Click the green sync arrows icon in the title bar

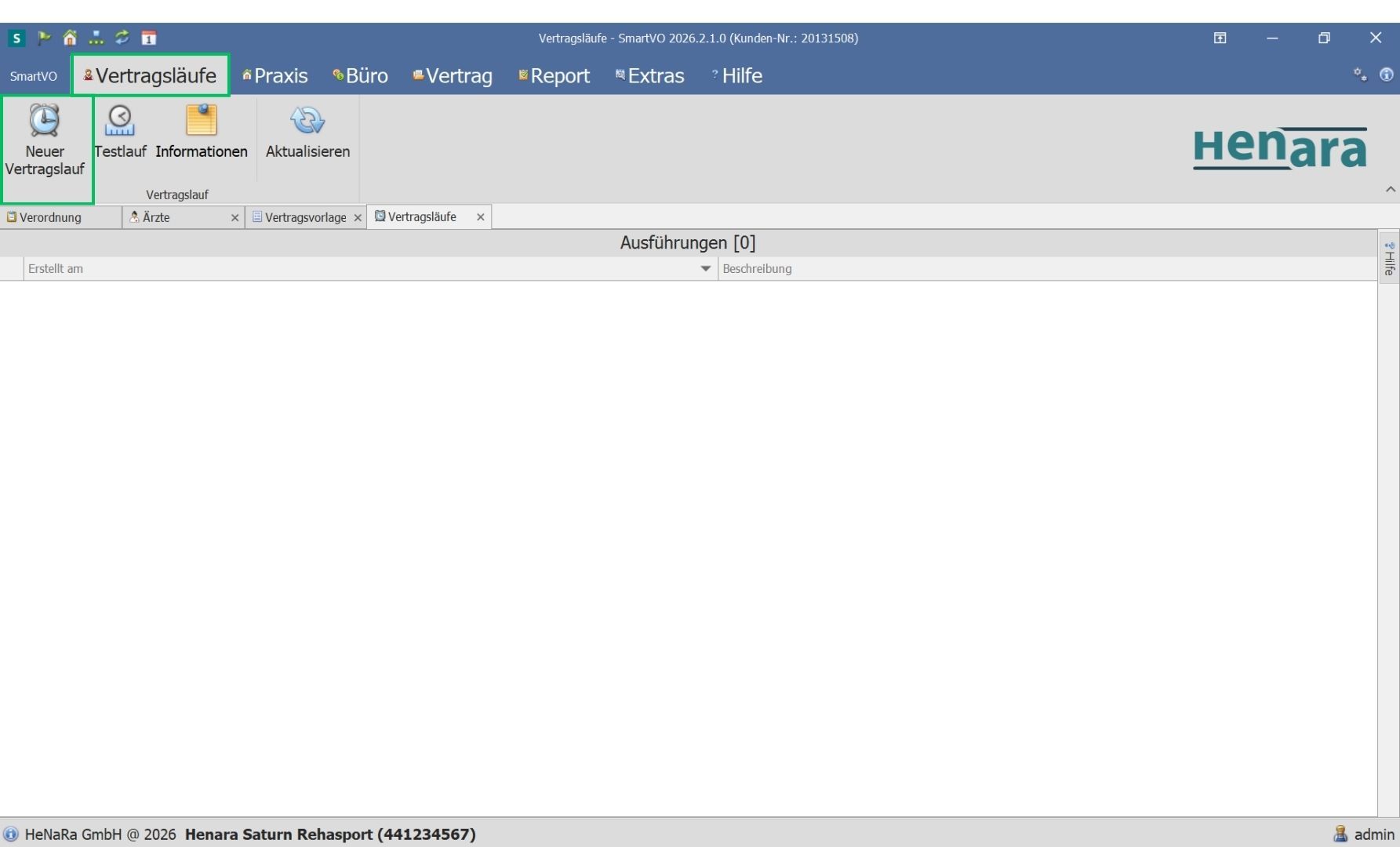pos(122,38)
